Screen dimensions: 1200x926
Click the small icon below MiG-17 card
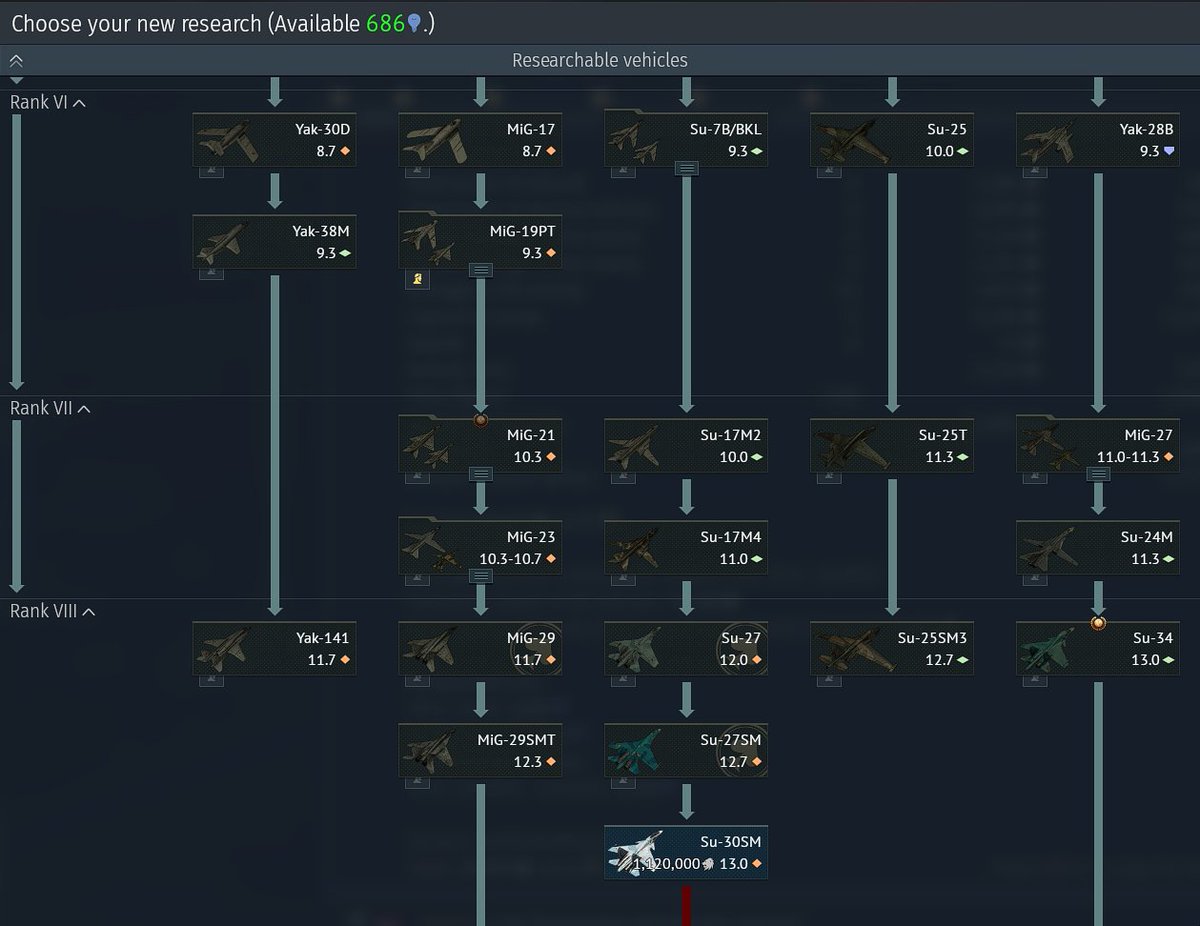418,171
